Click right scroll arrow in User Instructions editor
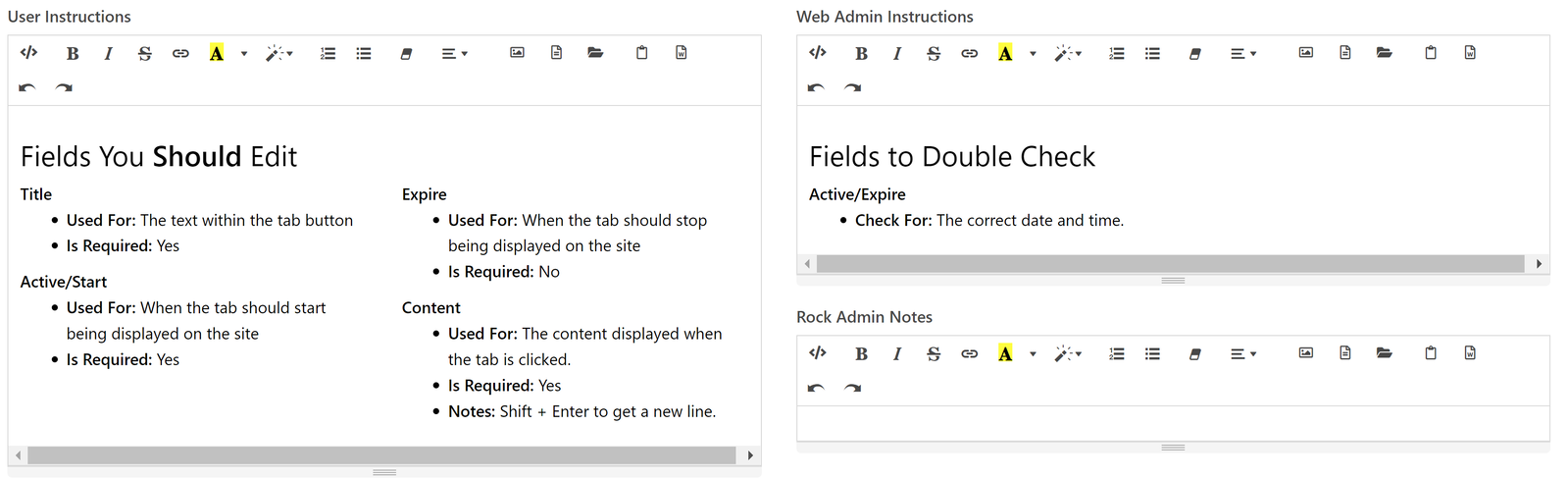The height and width of the screenshot is (479, 1568). coord(750,455)
